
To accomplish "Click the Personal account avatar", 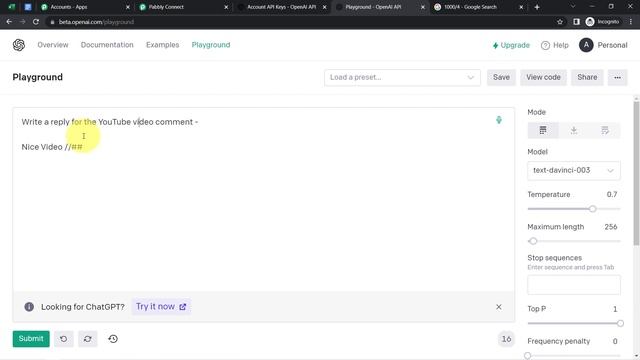I will pos(586,45).
